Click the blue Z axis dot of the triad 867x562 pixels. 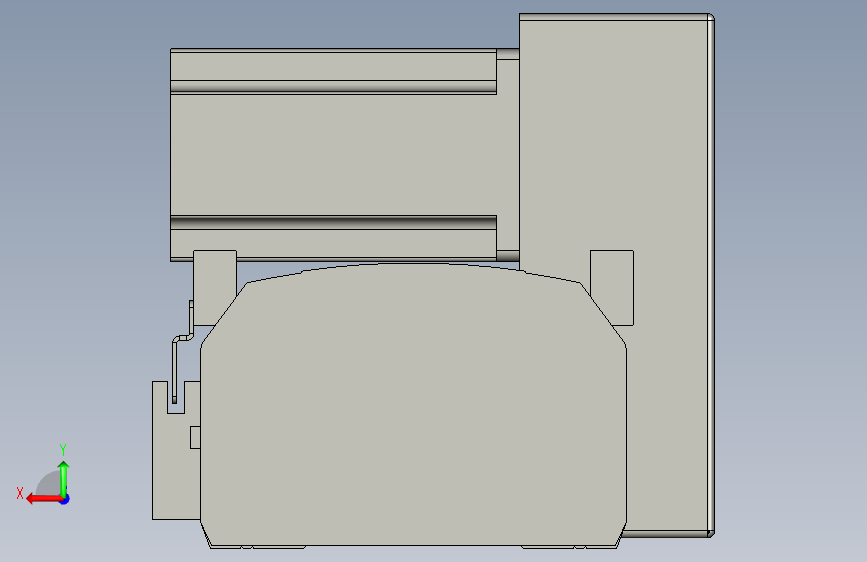(65, 499)
